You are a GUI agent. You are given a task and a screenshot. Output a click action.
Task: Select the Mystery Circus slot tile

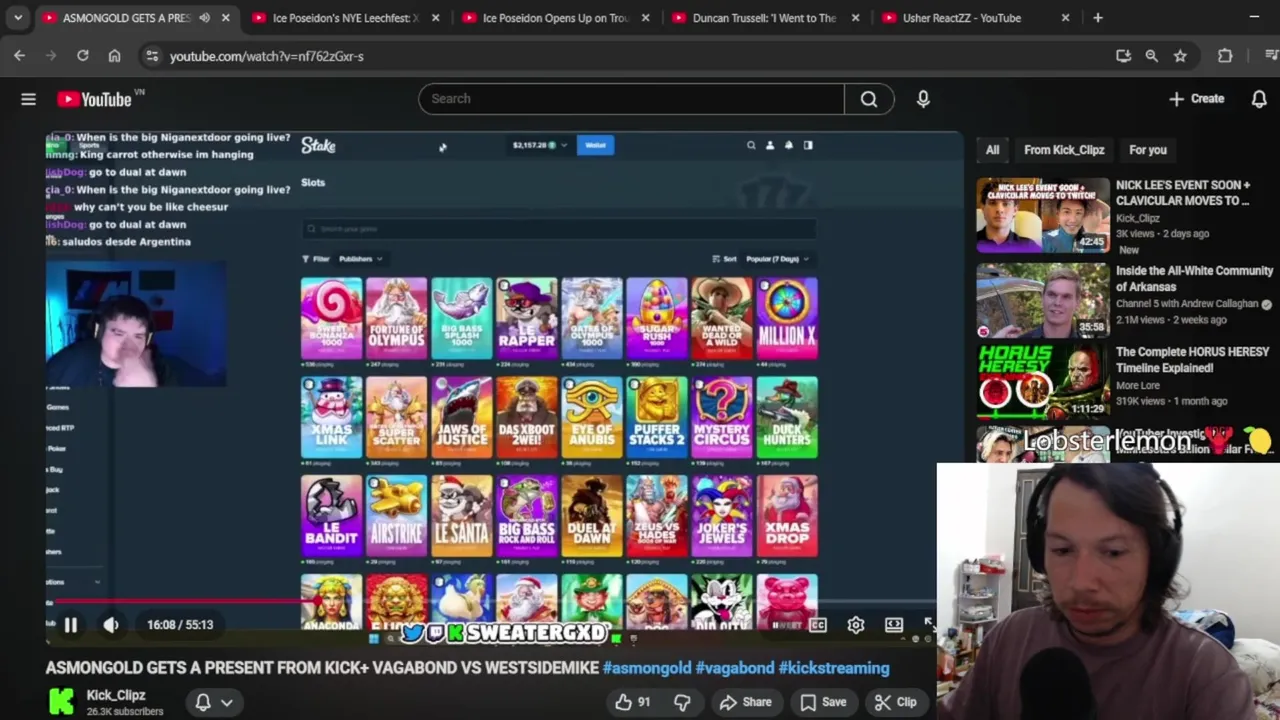tap(722, 417)
